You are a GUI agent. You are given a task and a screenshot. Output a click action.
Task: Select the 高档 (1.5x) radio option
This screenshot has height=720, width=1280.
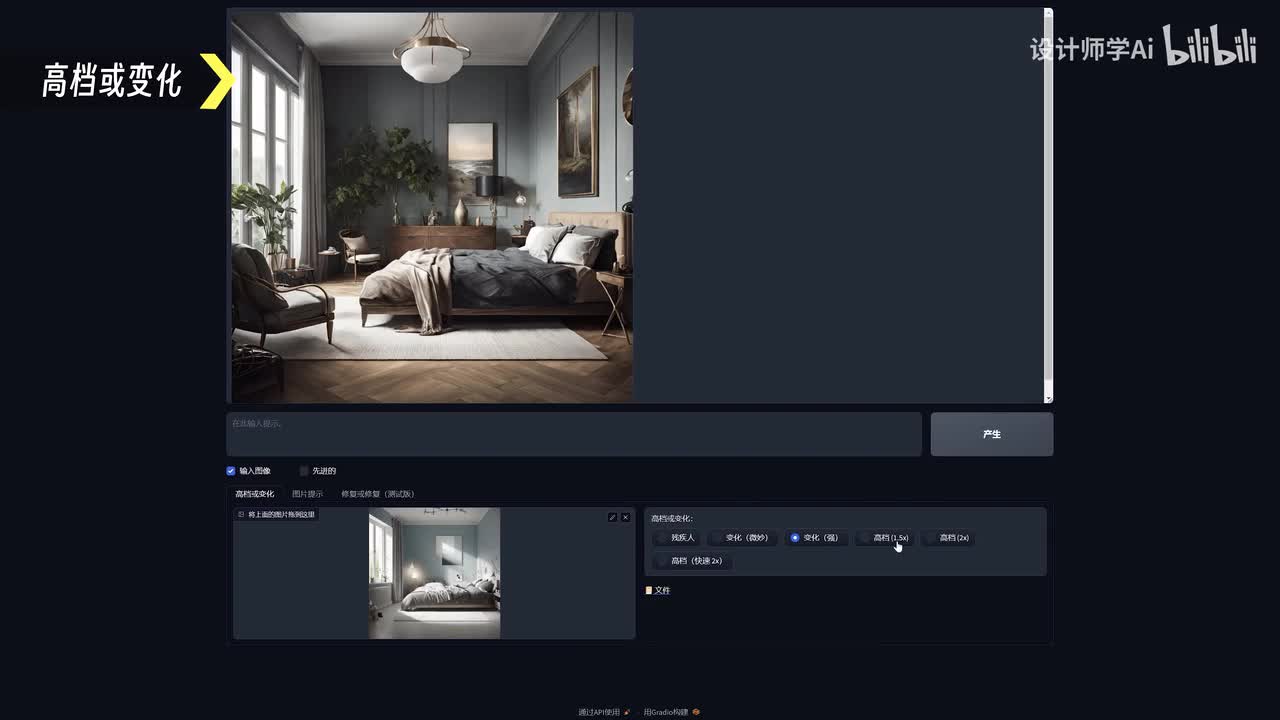pyautogui.click(x=866, y=538)
